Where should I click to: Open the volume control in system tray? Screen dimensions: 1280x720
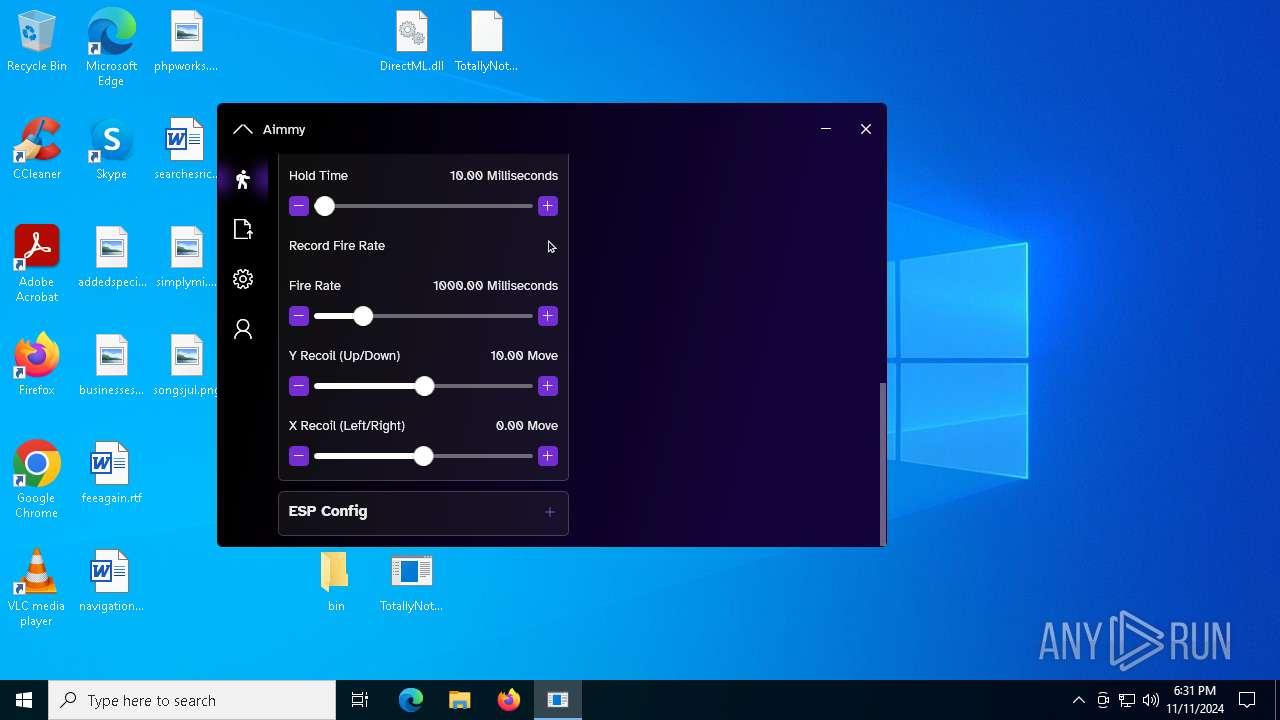click(1151, 700)
